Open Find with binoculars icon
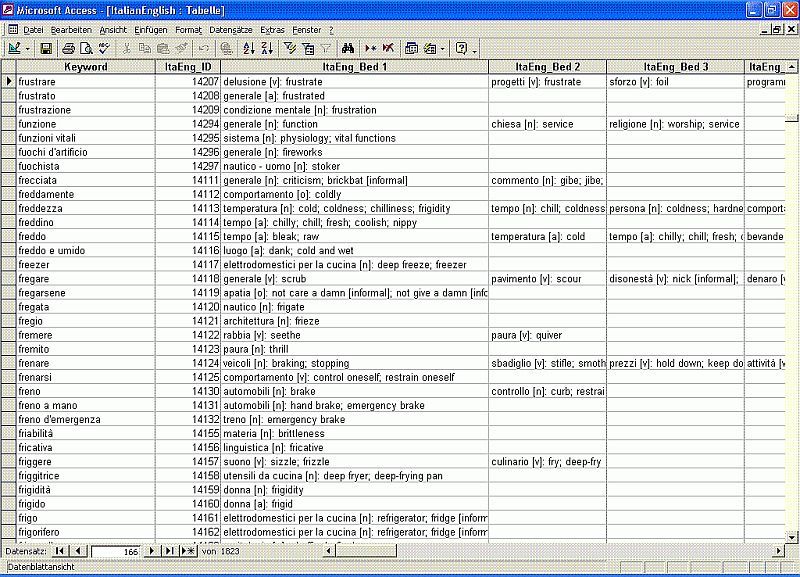This screenshot has height=577, width=800. point(348,48)
